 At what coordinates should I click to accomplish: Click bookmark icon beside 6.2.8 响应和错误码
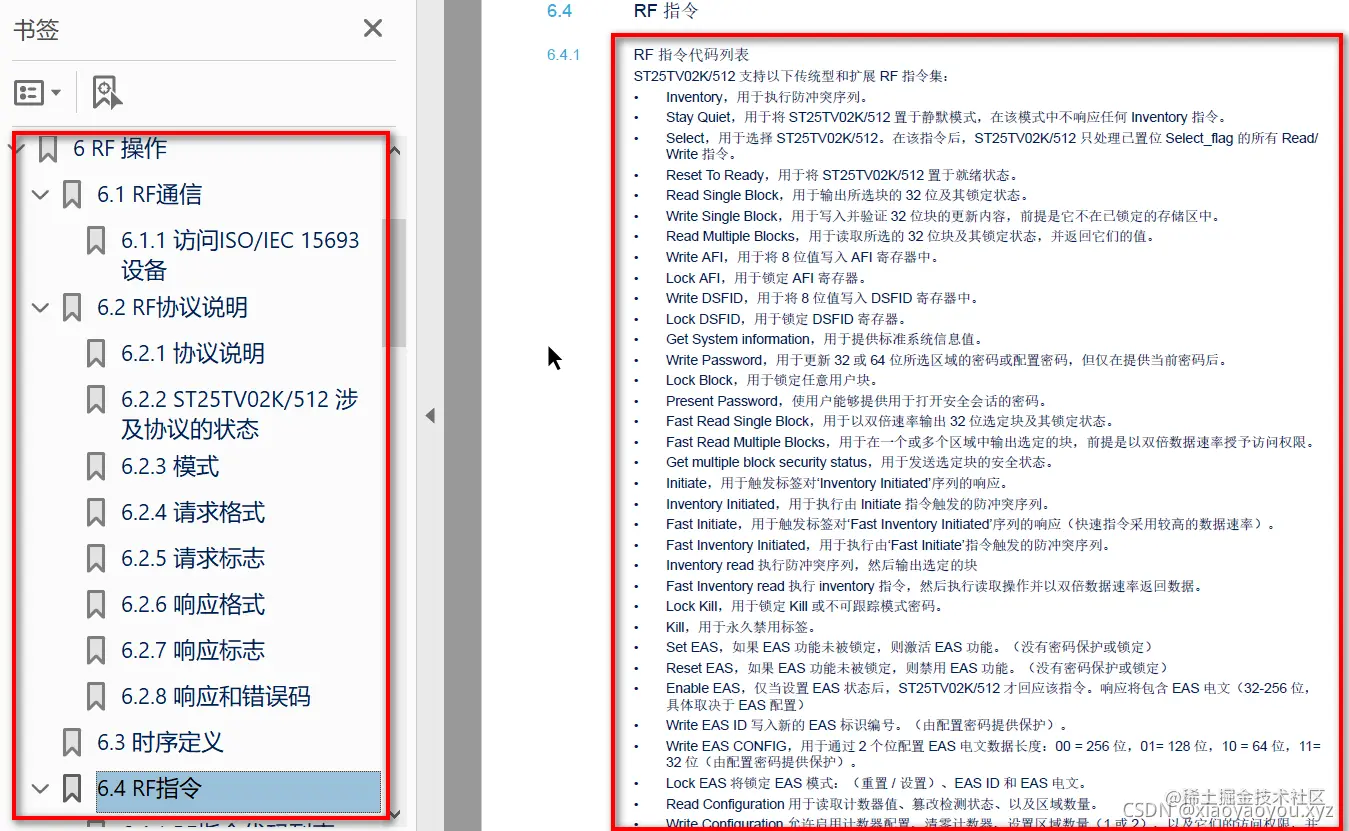[x=96, y=697]
